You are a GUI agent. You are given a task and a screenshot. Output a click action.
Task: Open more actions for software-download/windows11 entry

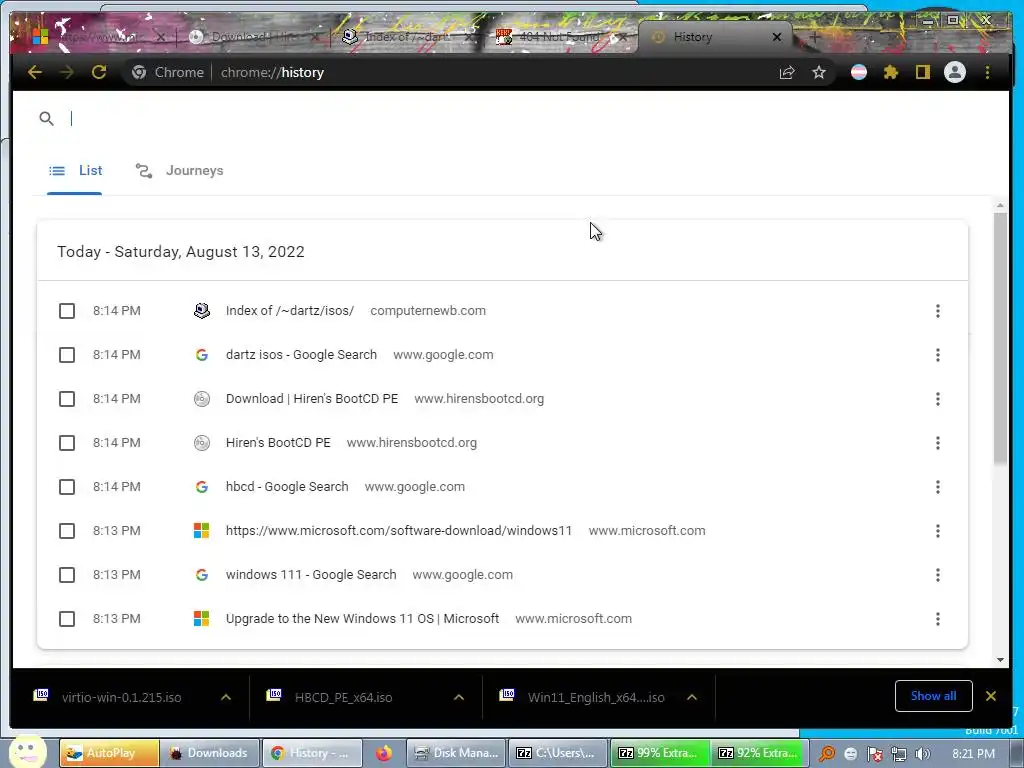[938, 531]
